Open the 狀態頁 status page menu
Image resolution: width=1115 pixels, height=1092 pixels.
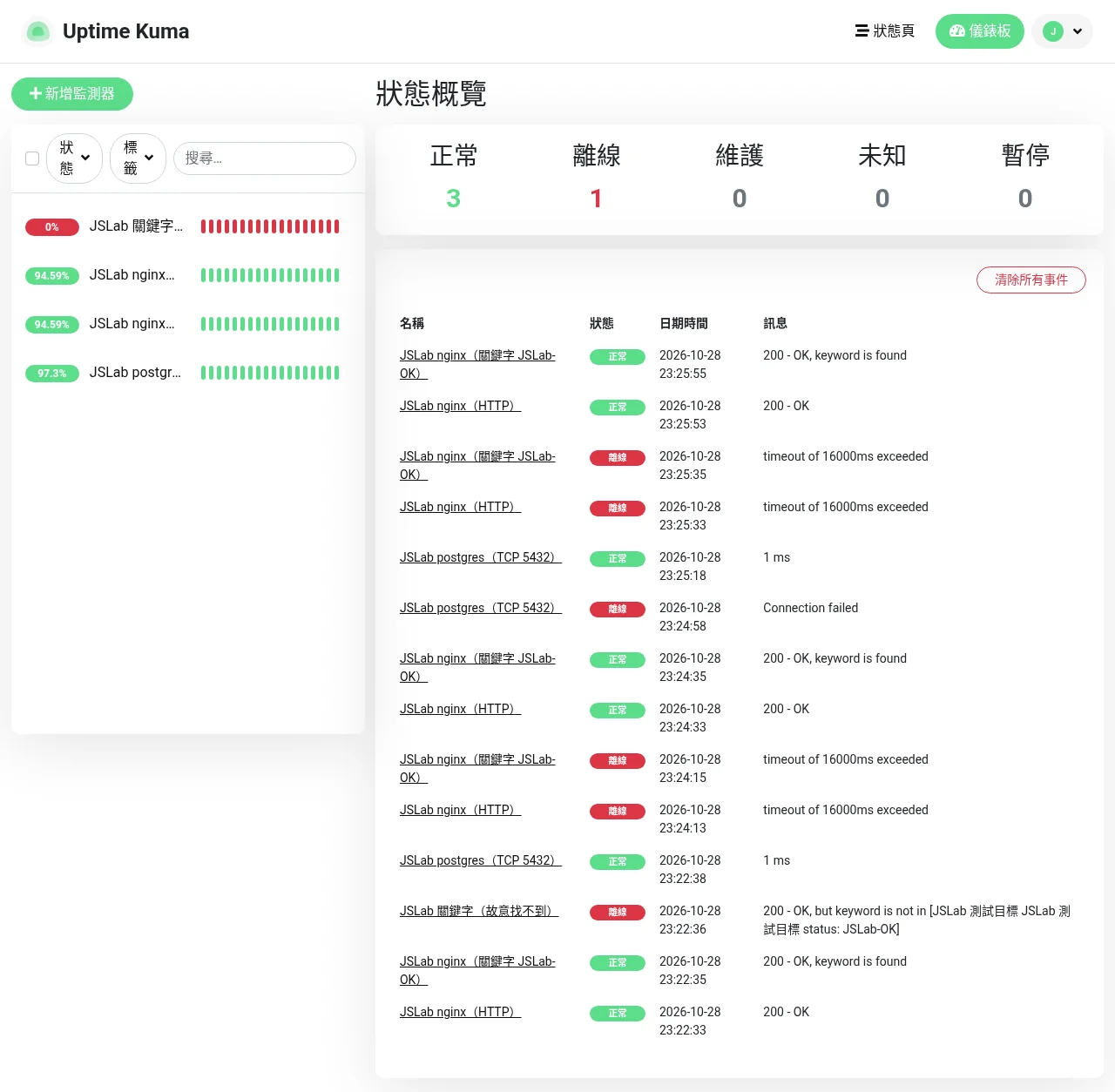click(885, 31)
